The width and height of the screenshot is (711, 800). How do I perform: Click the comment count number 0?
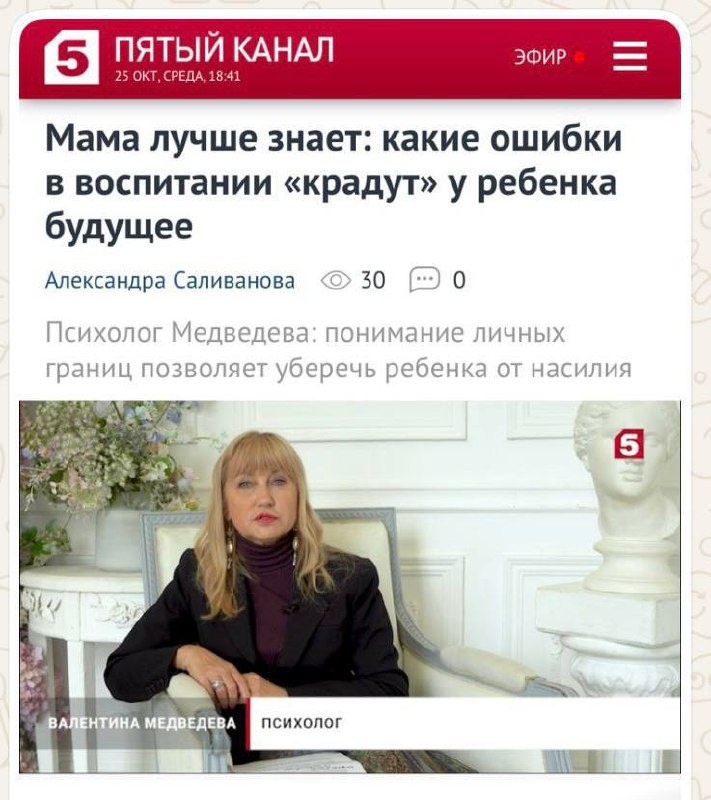point(459,281)
